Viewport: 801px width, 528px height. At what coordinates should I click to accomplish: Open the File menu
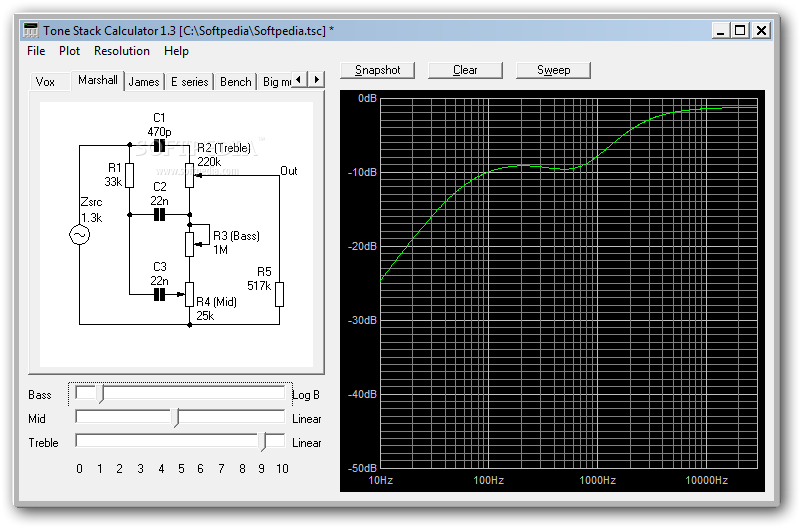(x=36, y=51)
